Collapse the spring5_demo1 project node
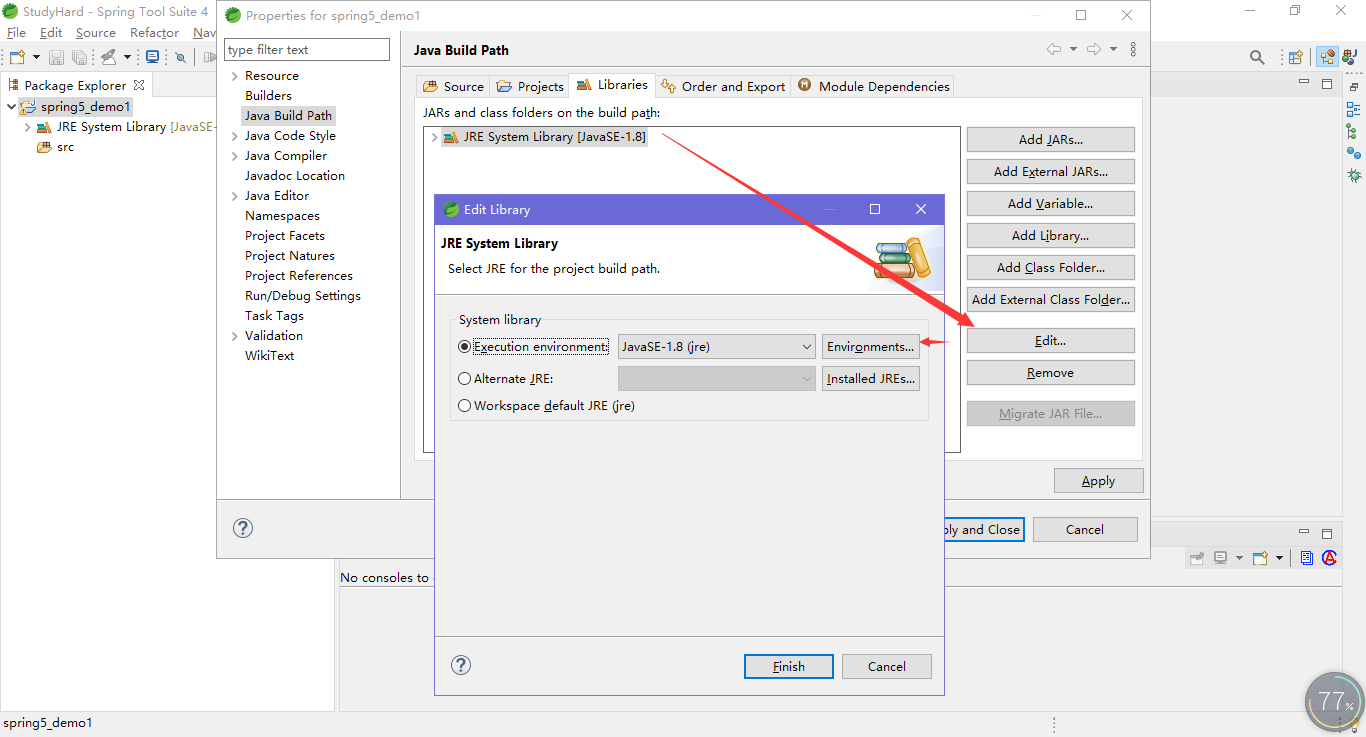This screenshot has height=737, width=1366. click(x=11, y=107)
